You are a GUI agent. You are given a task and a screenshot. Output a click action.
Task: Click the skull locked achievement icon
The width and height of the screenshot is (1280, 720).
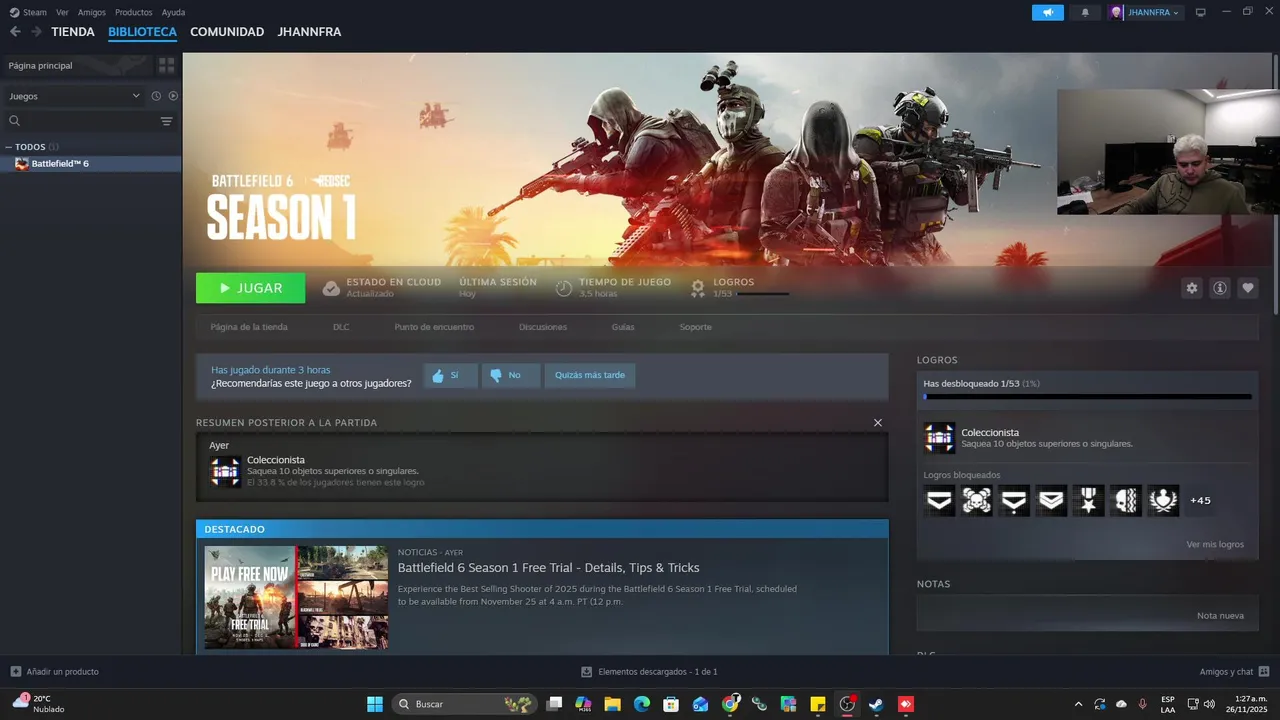(x=977, y=501)
